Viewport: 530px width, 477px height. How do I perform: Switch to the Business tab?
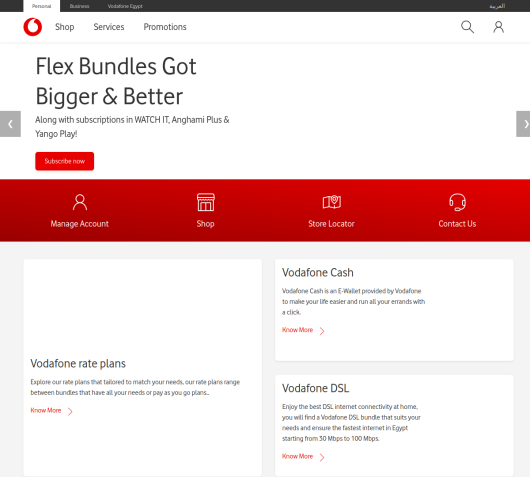[79, 6]
